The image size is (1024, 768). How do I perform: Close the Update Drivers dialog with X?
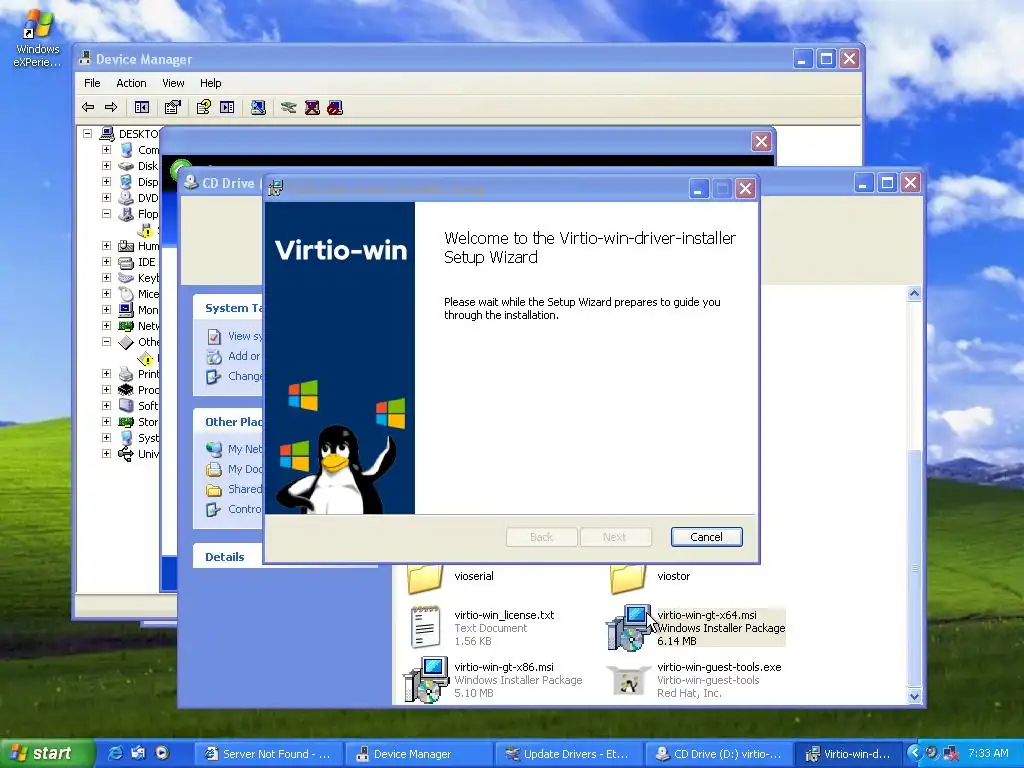click(x=761, y=142)
